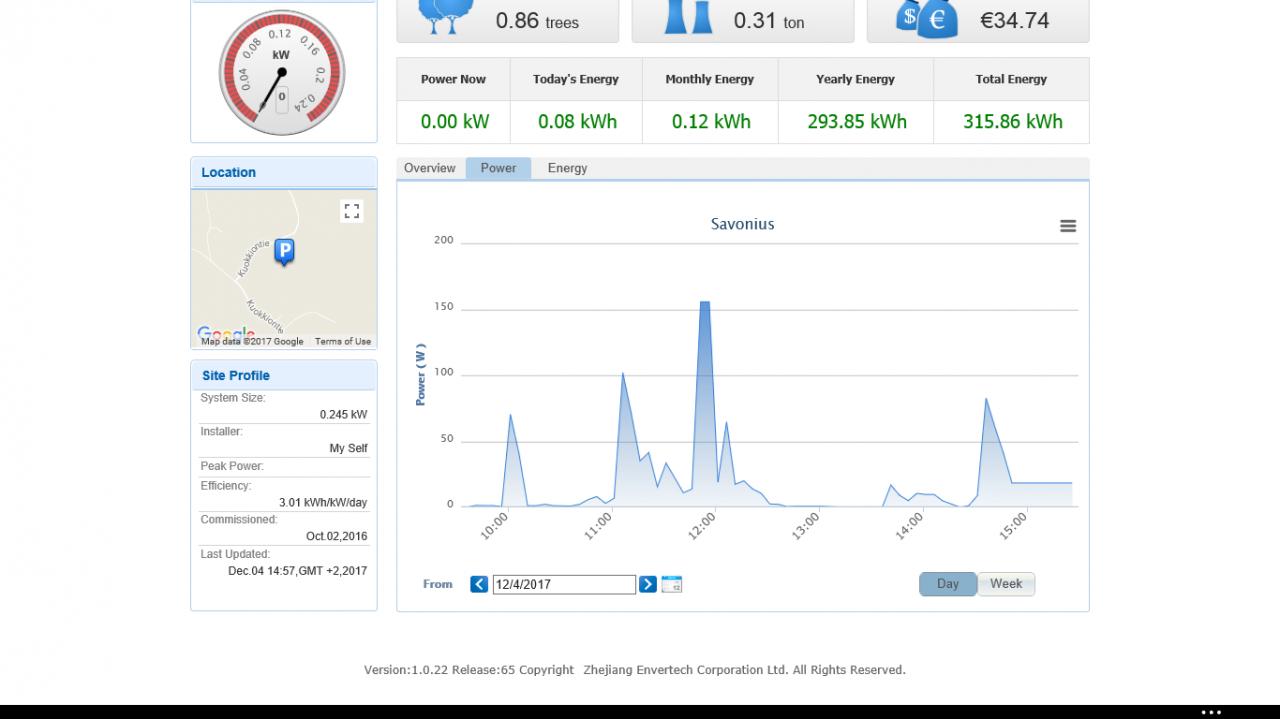The width and height of the screenshot is (1280, 719).
Task: Click the Today's Energy column header
Action: click(x=576, y=79)
